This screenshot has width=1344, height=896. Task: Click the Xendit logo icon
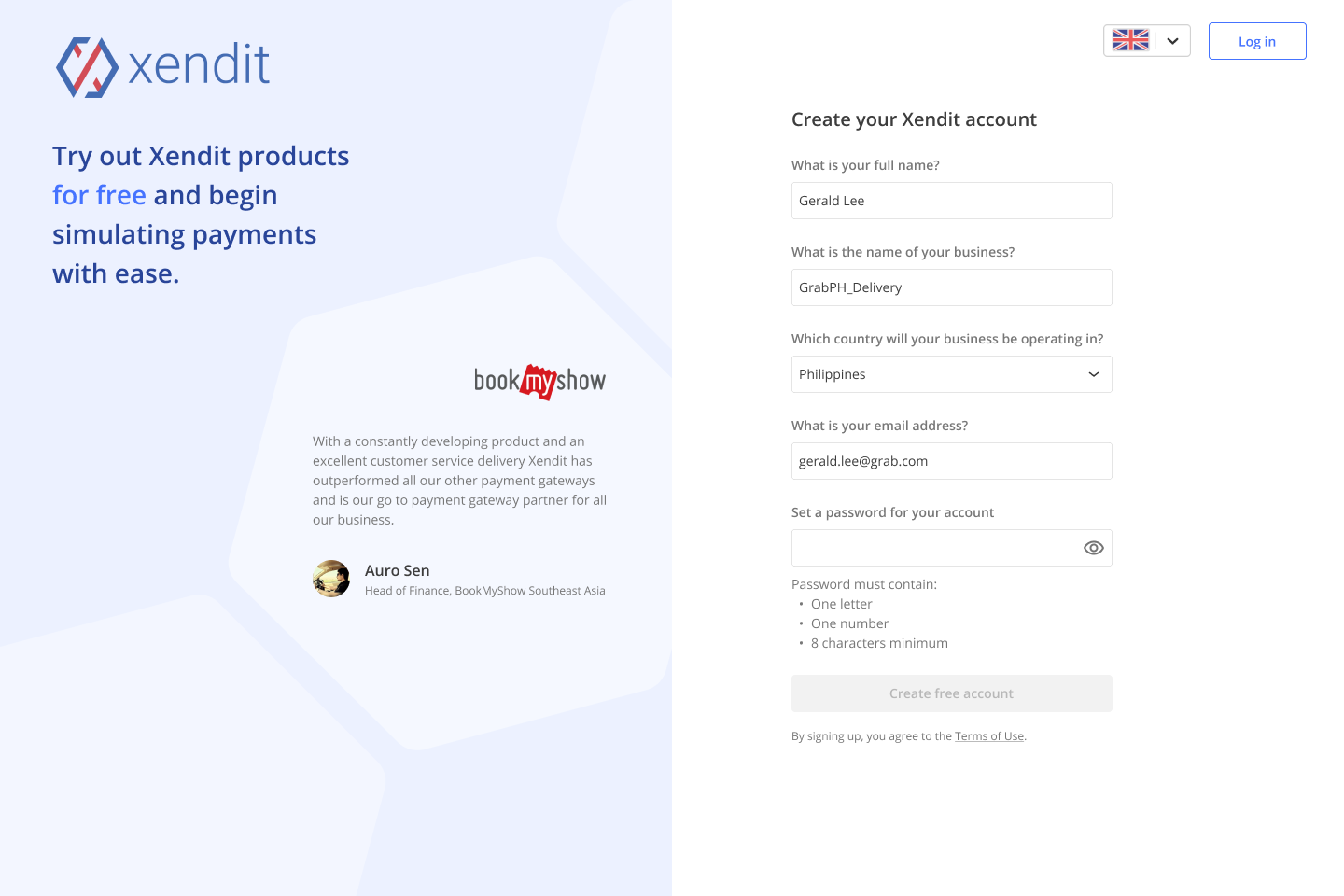87,67
